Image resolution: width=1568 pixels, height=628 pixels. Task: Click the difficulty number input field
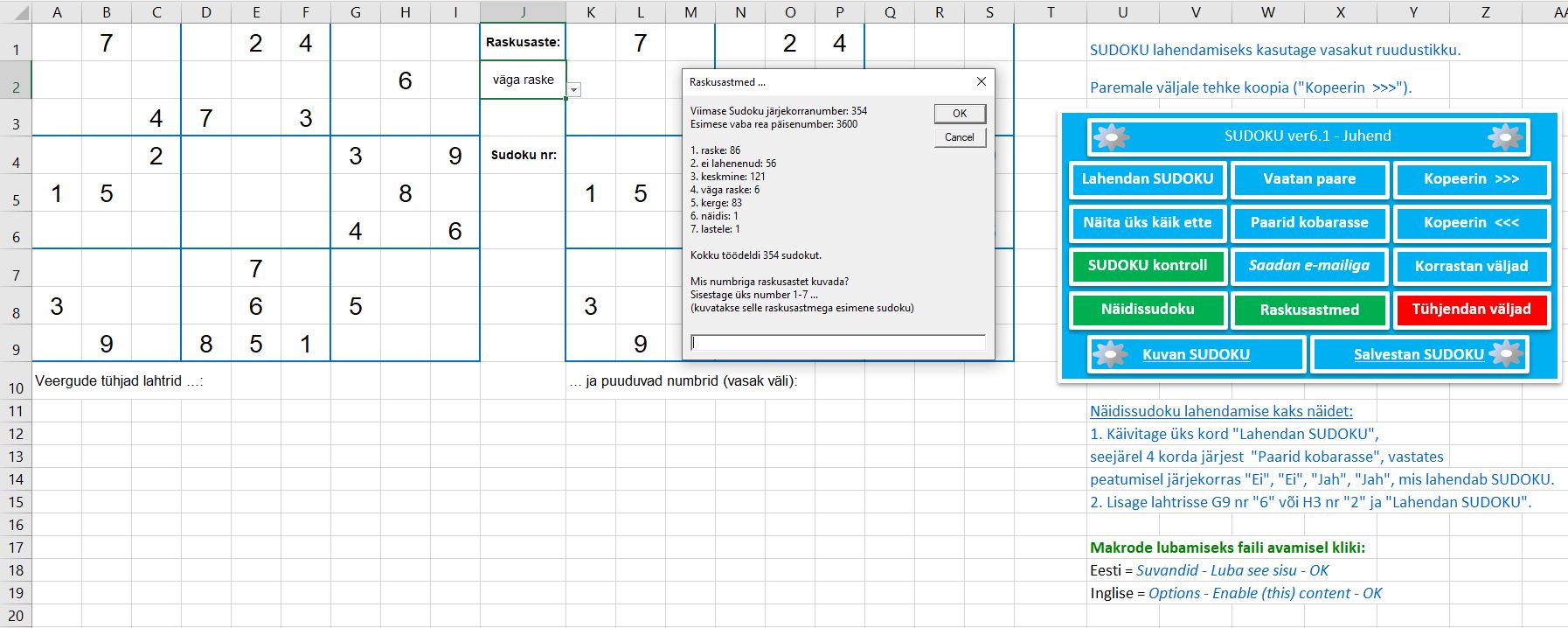click(x=837, y=343)
